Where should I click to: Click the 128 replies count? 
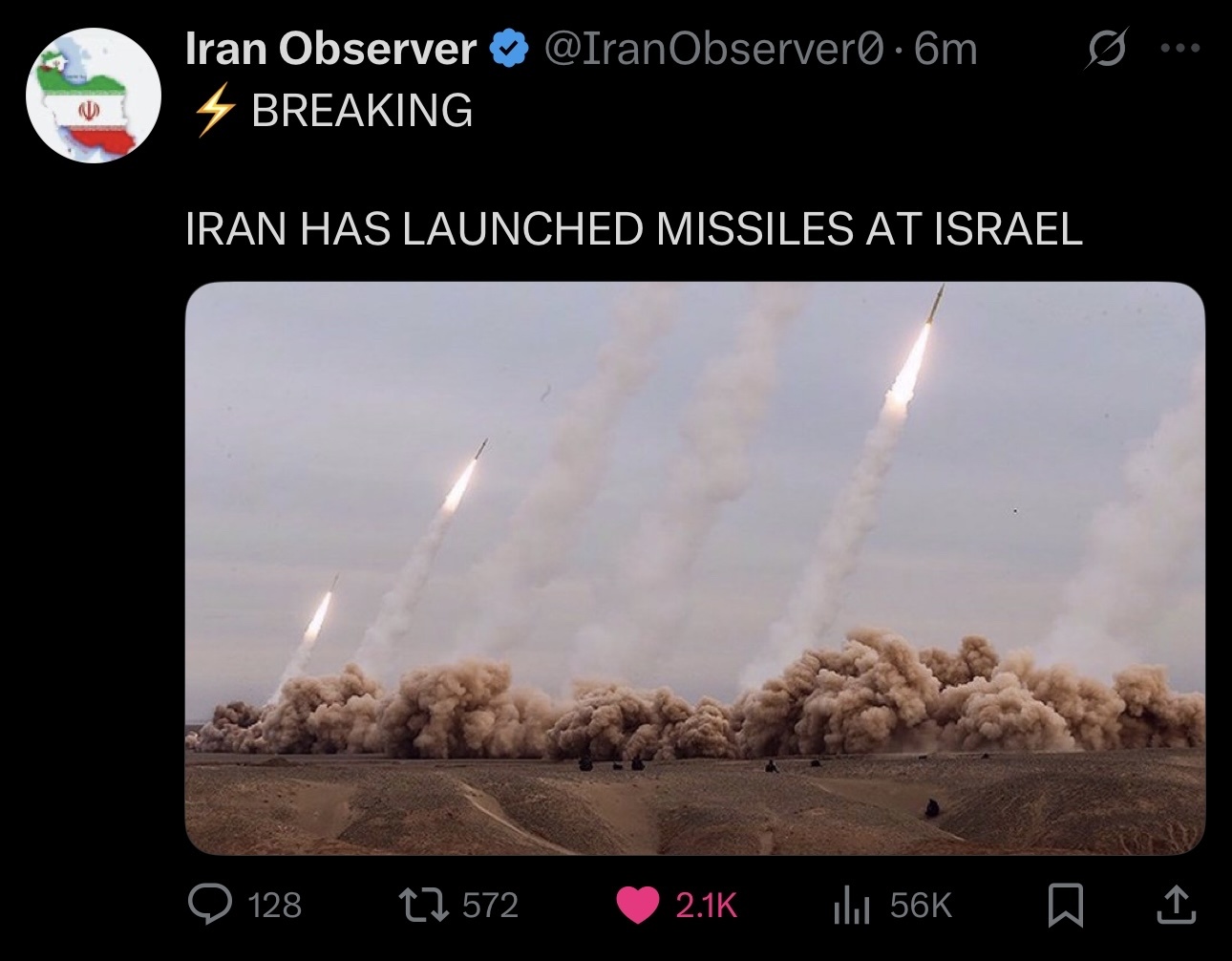[x=275, y=905]
